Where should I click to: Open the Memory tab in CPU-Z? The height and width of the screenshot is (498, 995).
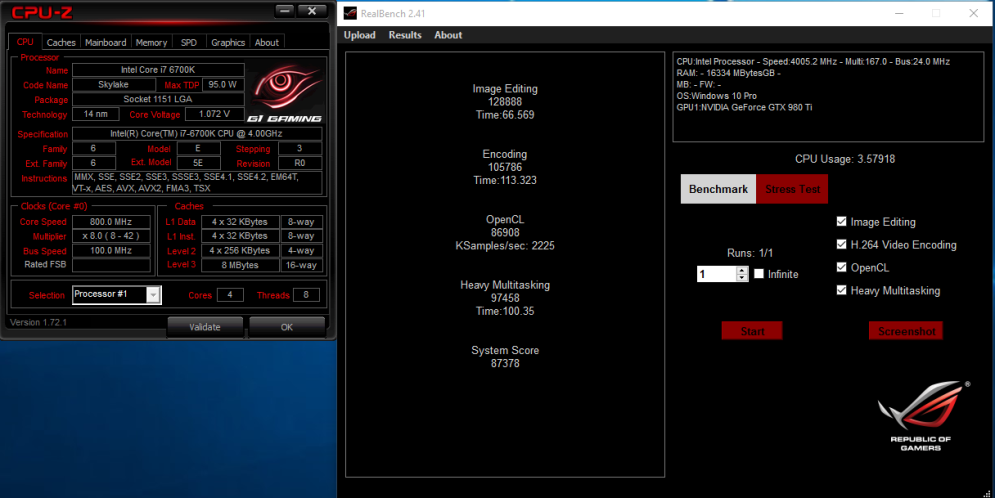coord(152,43)
